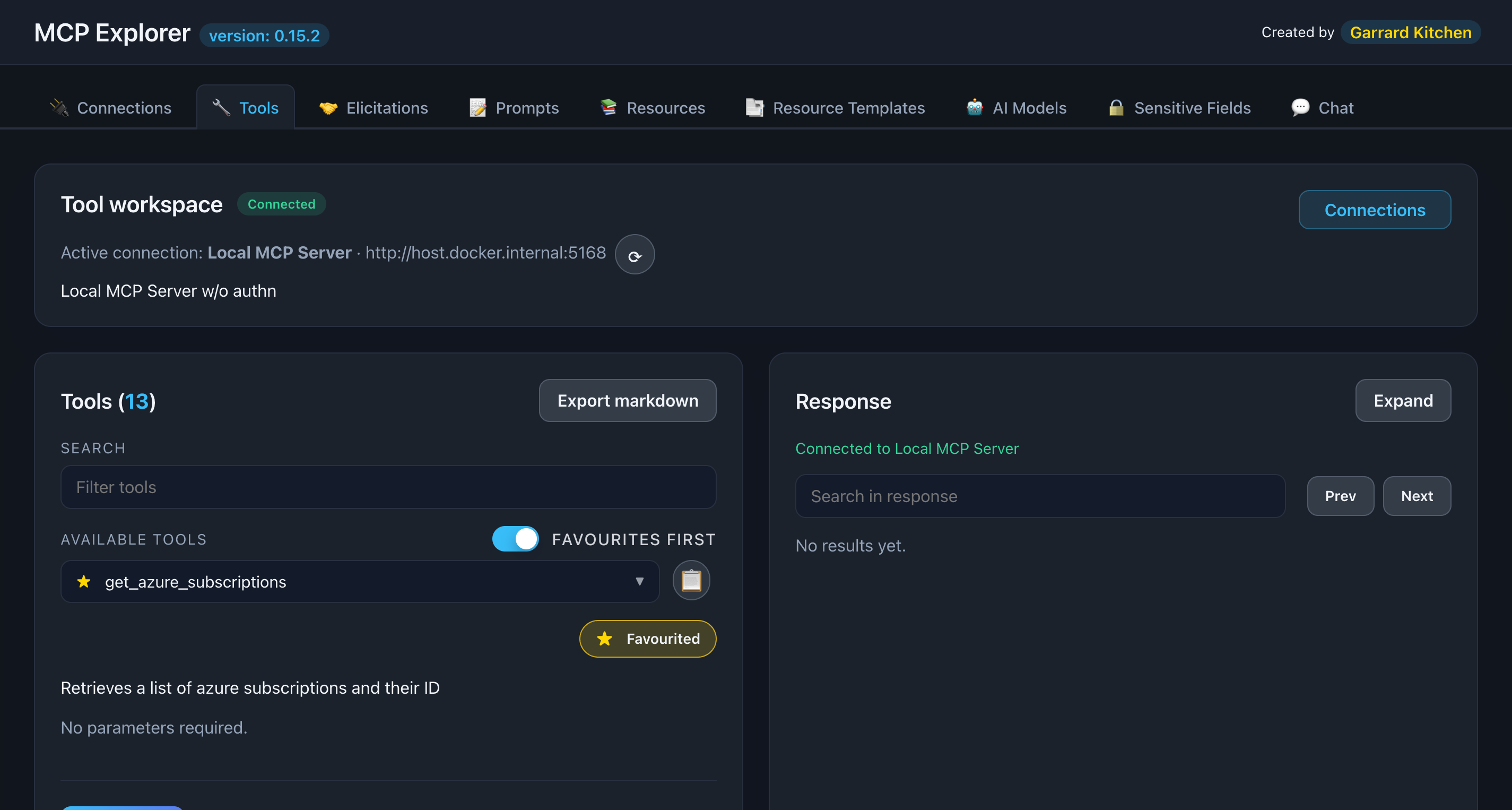The image size is (1512, 810).
Task: Click the memo pencil icon for Prompts
Action: click(x=478, y=108)
